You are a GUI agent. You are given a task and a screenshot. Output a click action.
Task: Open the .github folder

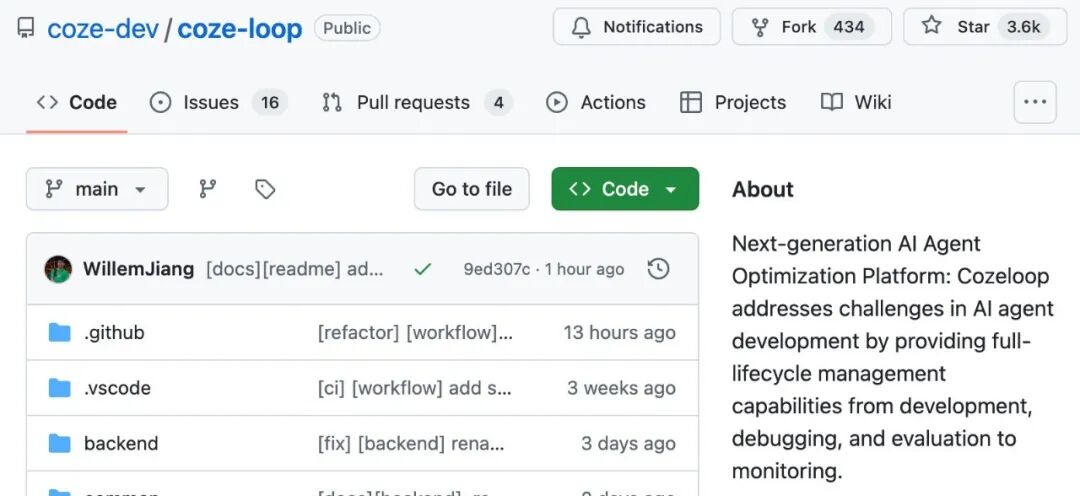pos(114,333)
